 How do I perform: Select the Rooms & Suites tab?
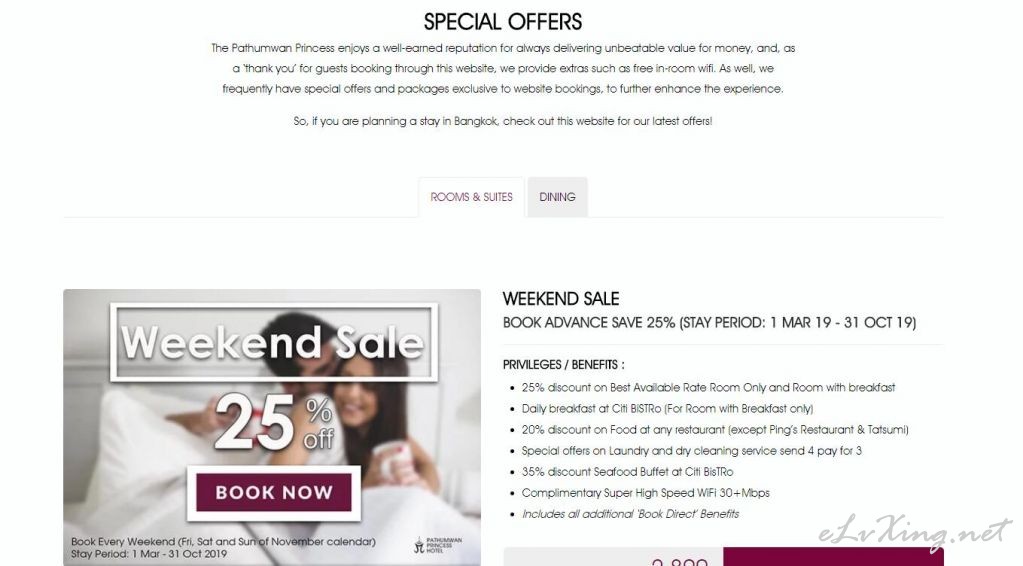point(471,197)
